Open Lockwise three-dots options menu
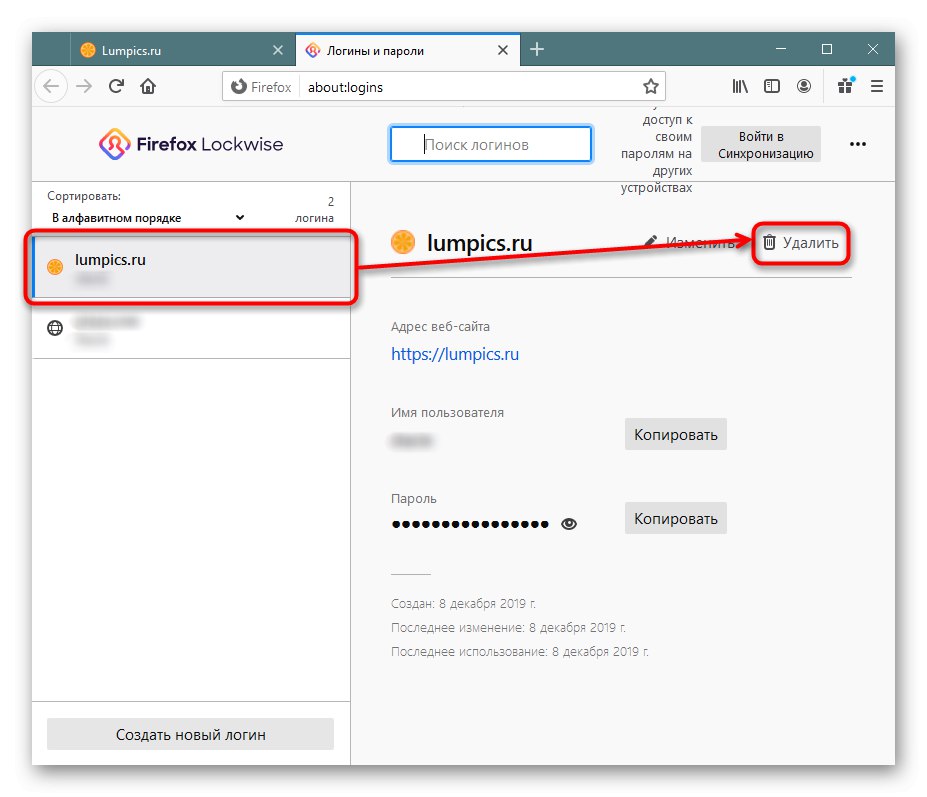This screenshot has width=927, height=797. 857,144
